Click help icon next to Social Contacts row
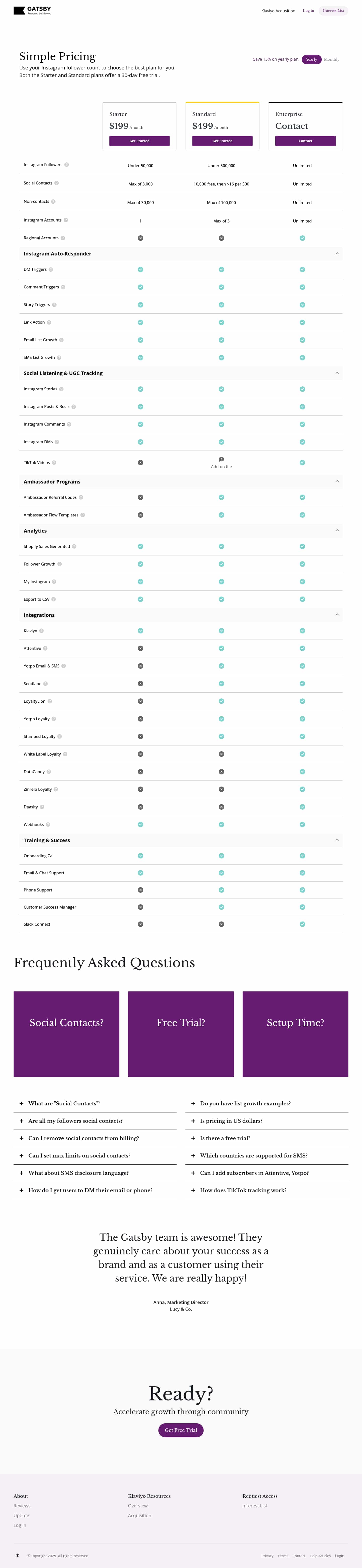Screen dimensions: 362x1568 (x=57, y=183)
